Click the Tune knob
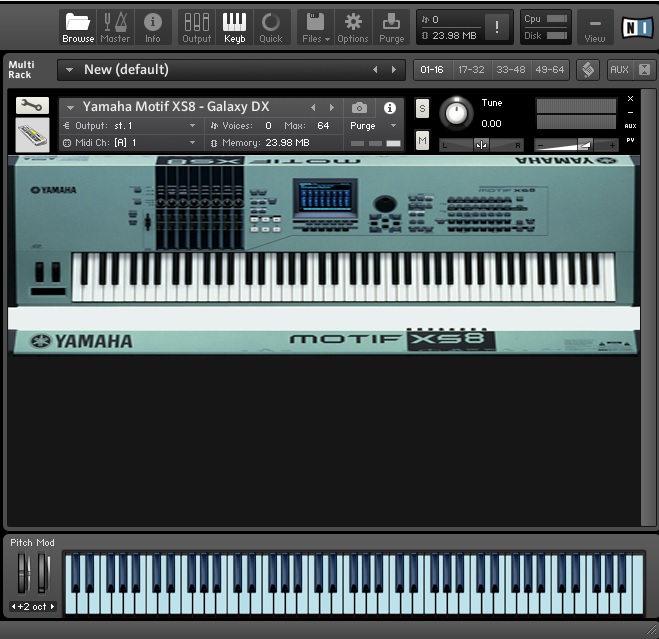Screen dimensions: 659x639 [456, 113]
